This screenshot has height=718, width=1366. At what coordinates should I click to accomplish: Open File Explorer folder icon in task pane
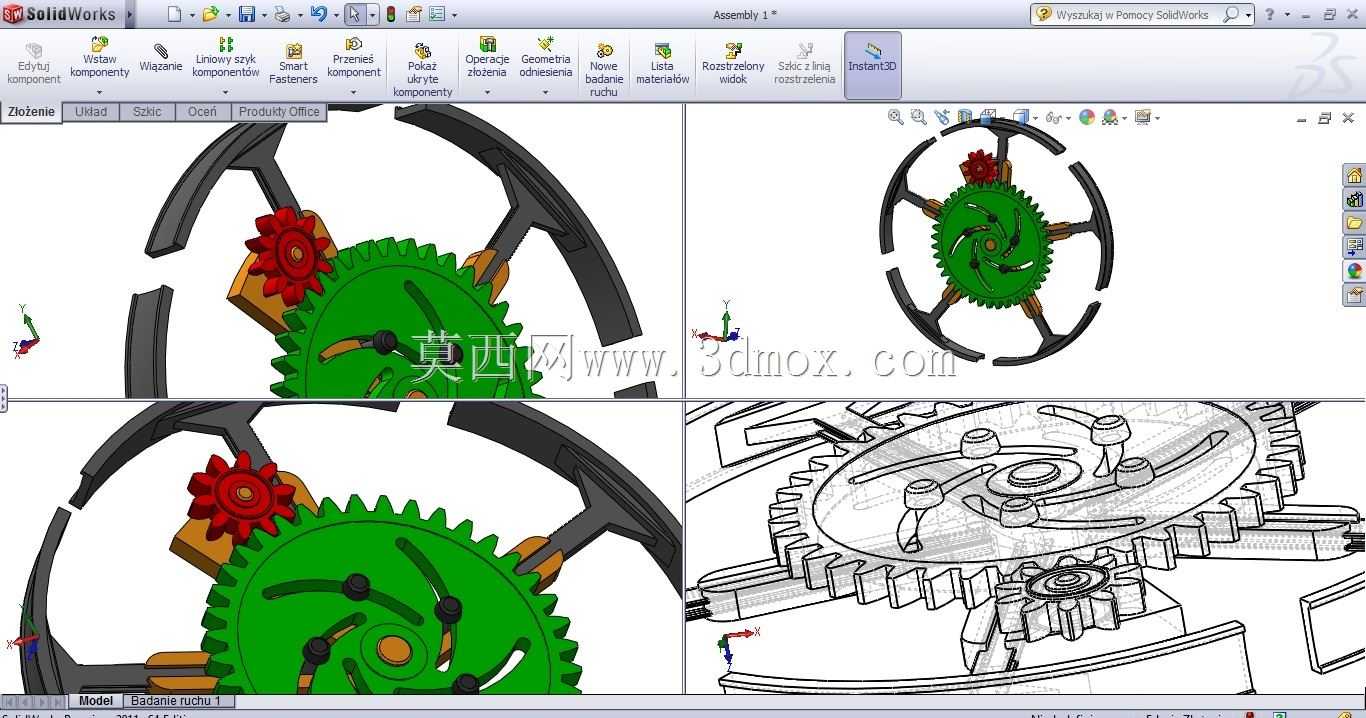point(1354,223)
